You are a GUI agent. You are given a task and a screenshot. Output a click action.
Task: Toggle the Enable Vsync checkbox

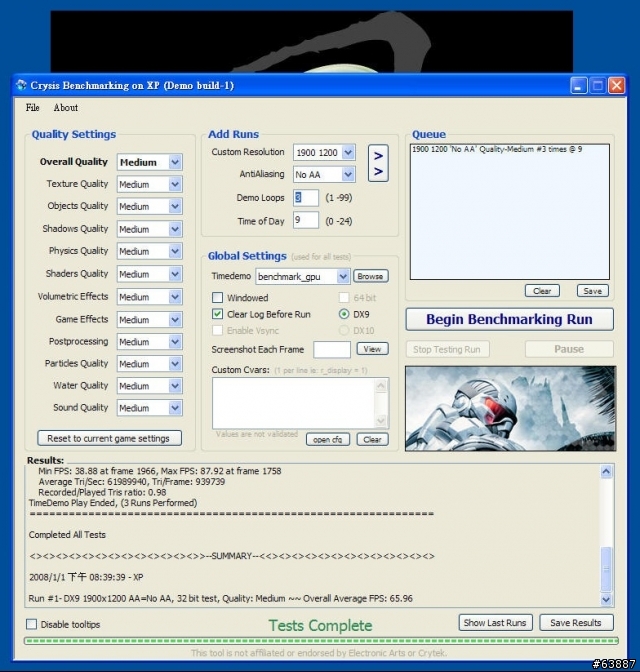(218, 330)
